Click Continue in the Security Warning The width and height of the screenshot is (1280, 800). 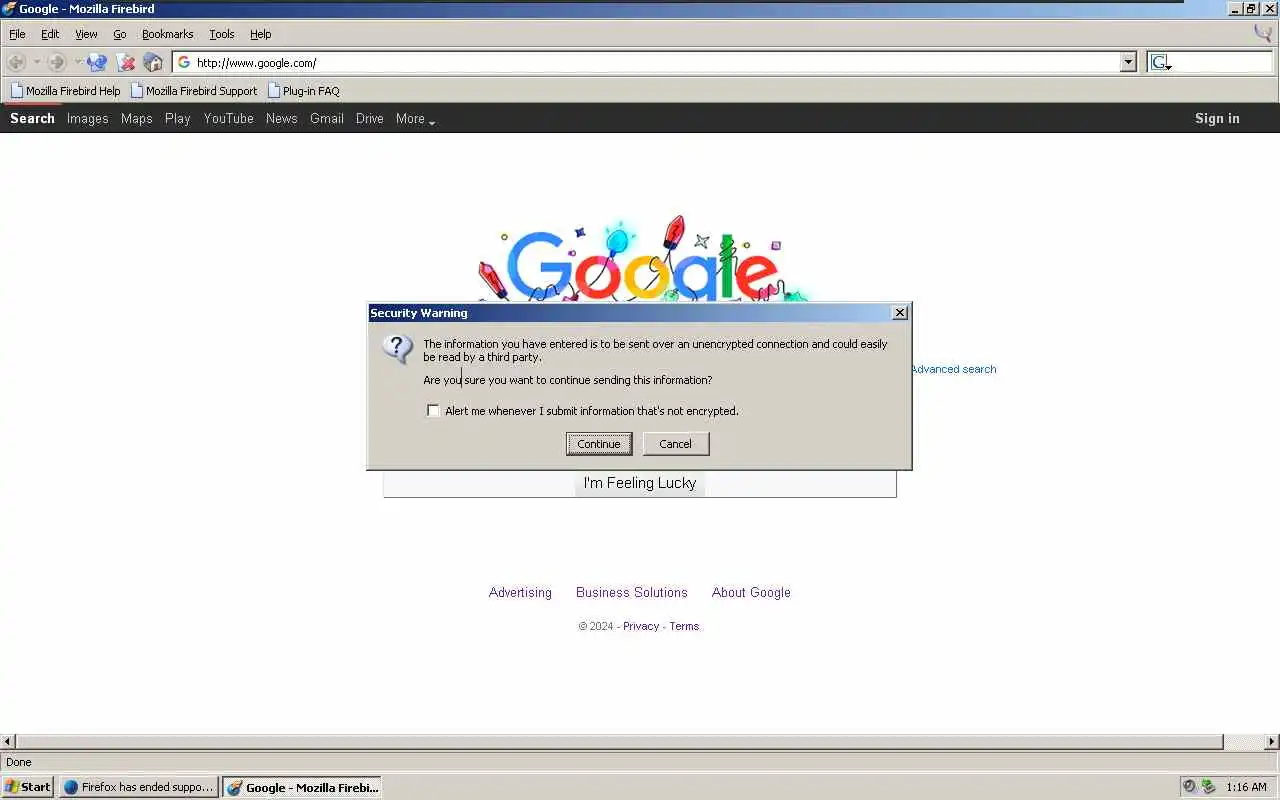tap(599, 444)
